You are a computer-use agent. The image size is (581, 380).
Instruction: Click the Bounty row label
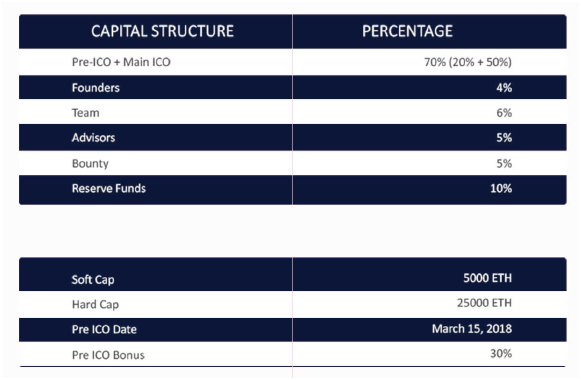[x=90, y=163]
